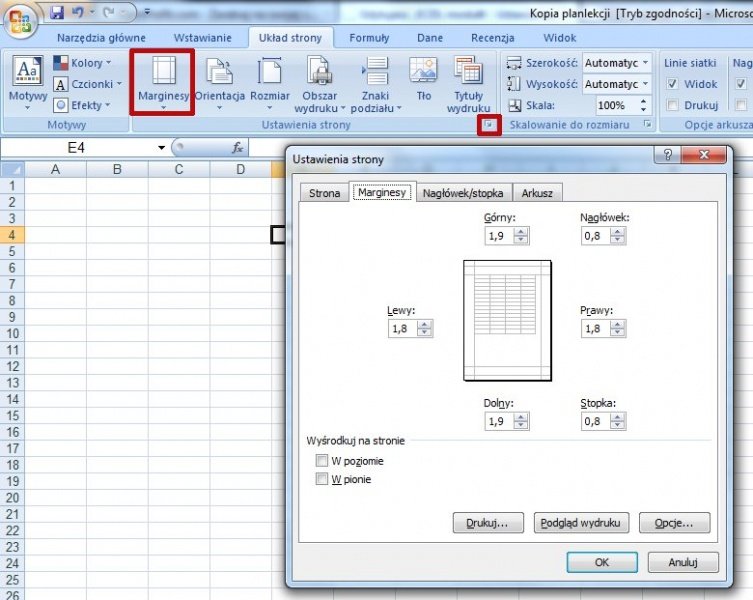753x600 pixels.
Task: Expand the Szerokość width dropdown
Action: coord(646,63)
